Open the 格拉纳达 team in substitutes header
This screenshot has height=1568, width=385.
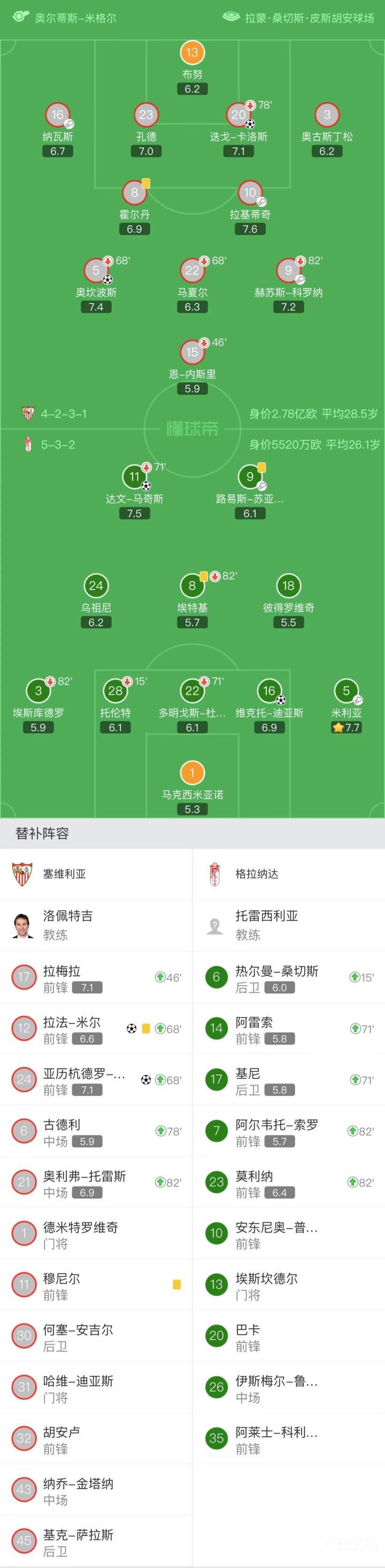point(257,874)
